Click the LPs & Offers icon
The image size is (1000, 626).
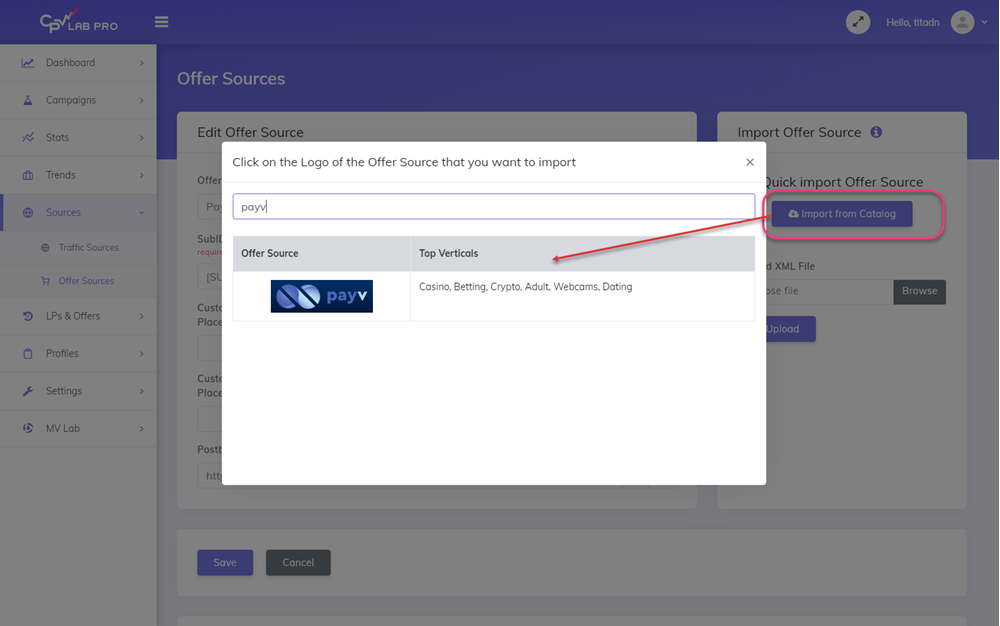(27, 316)
